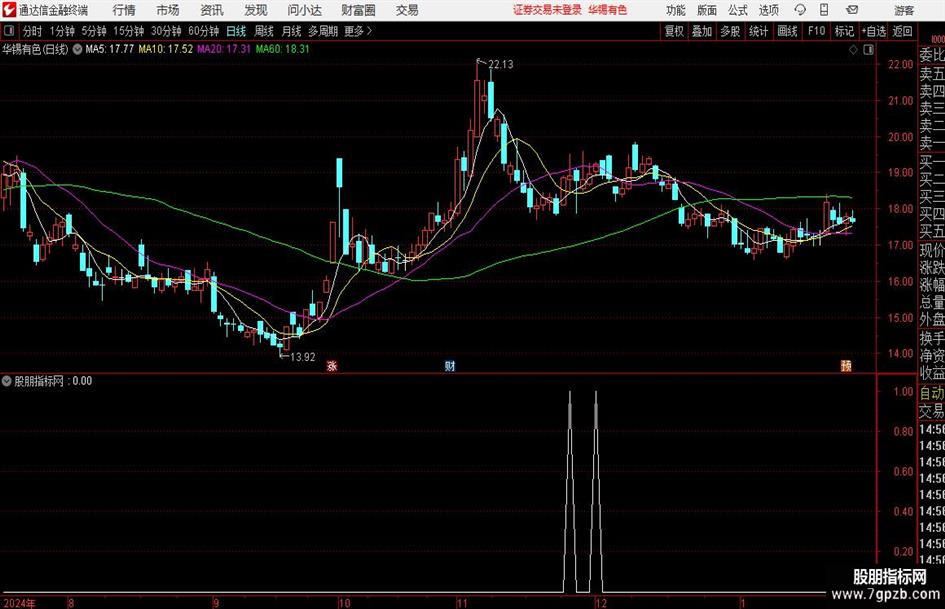945x609 pixels.
Task: Click the red 涨 event marker
Action: (x=331, y=366)
